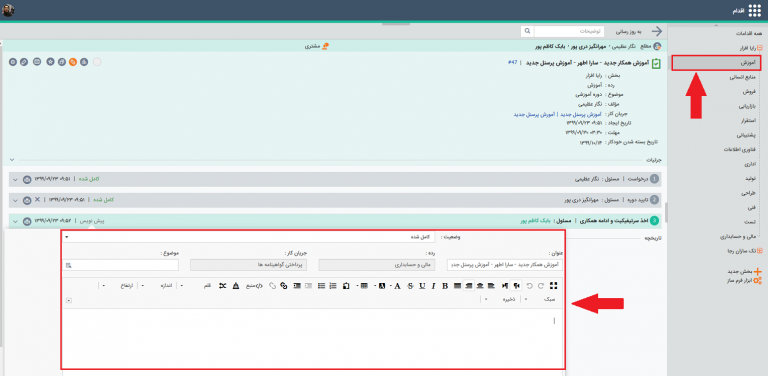Open the line height (ارتفاع) dropdown
The height and width of the screenshot is (376, 768).
tap(120, 286)
